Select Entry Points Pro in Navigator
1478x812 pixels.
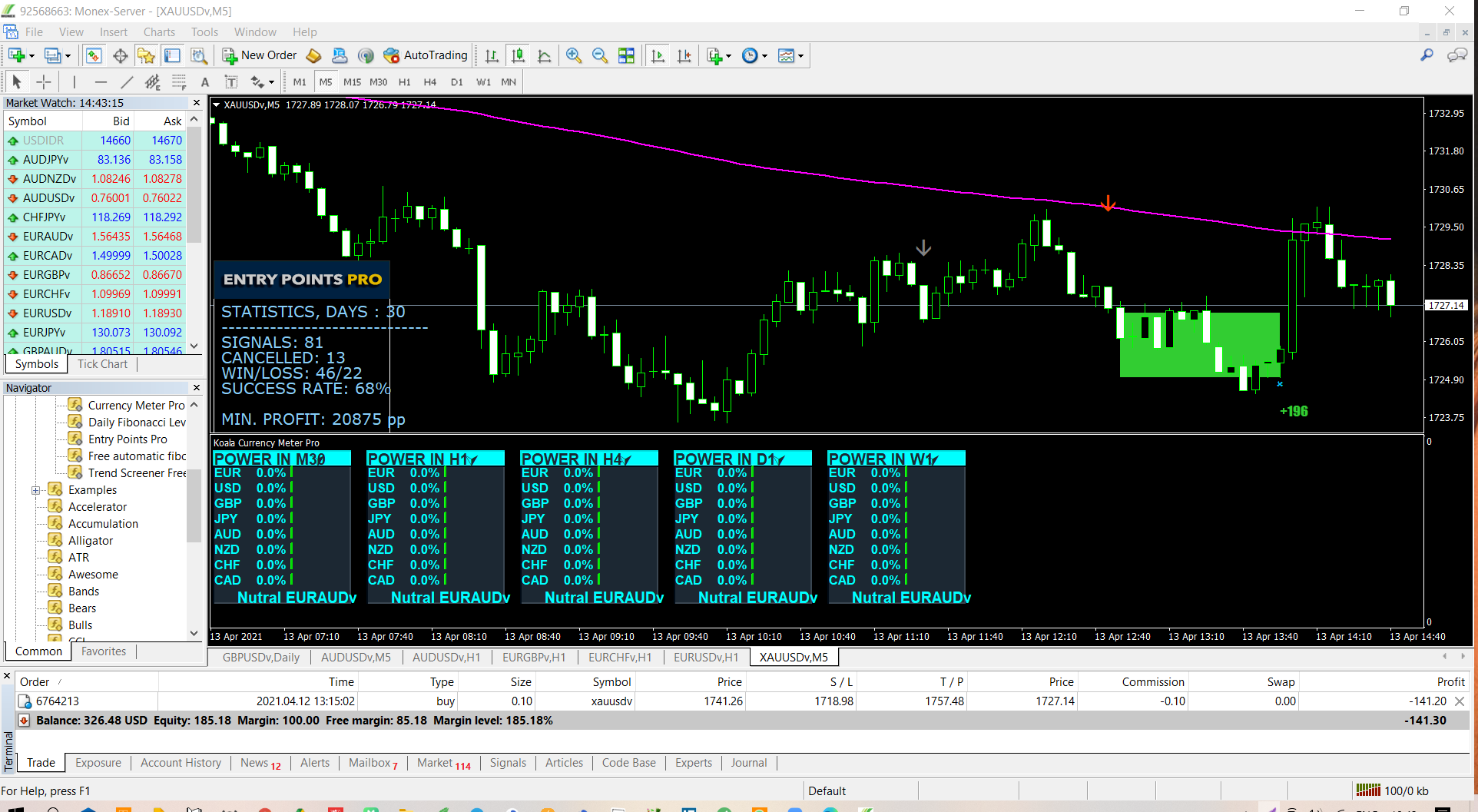click(x=128, y=439)
